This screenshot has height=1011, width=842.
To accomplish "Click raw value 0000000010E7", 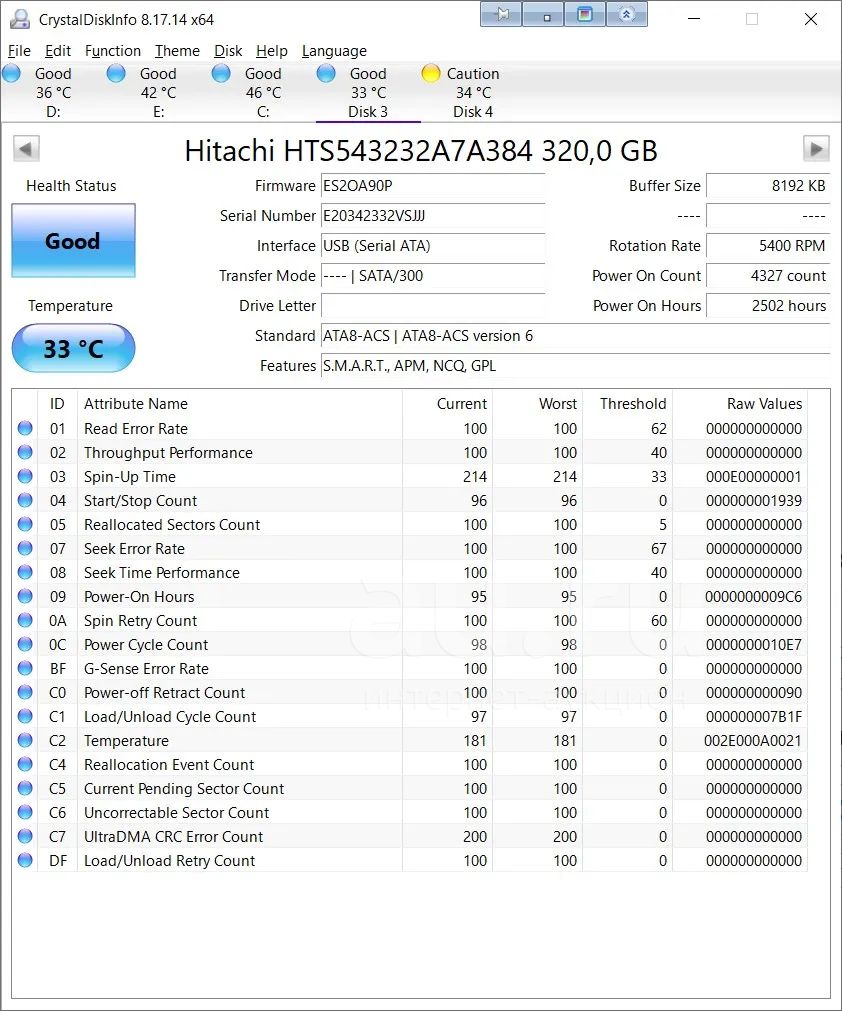I will [754, 644].
